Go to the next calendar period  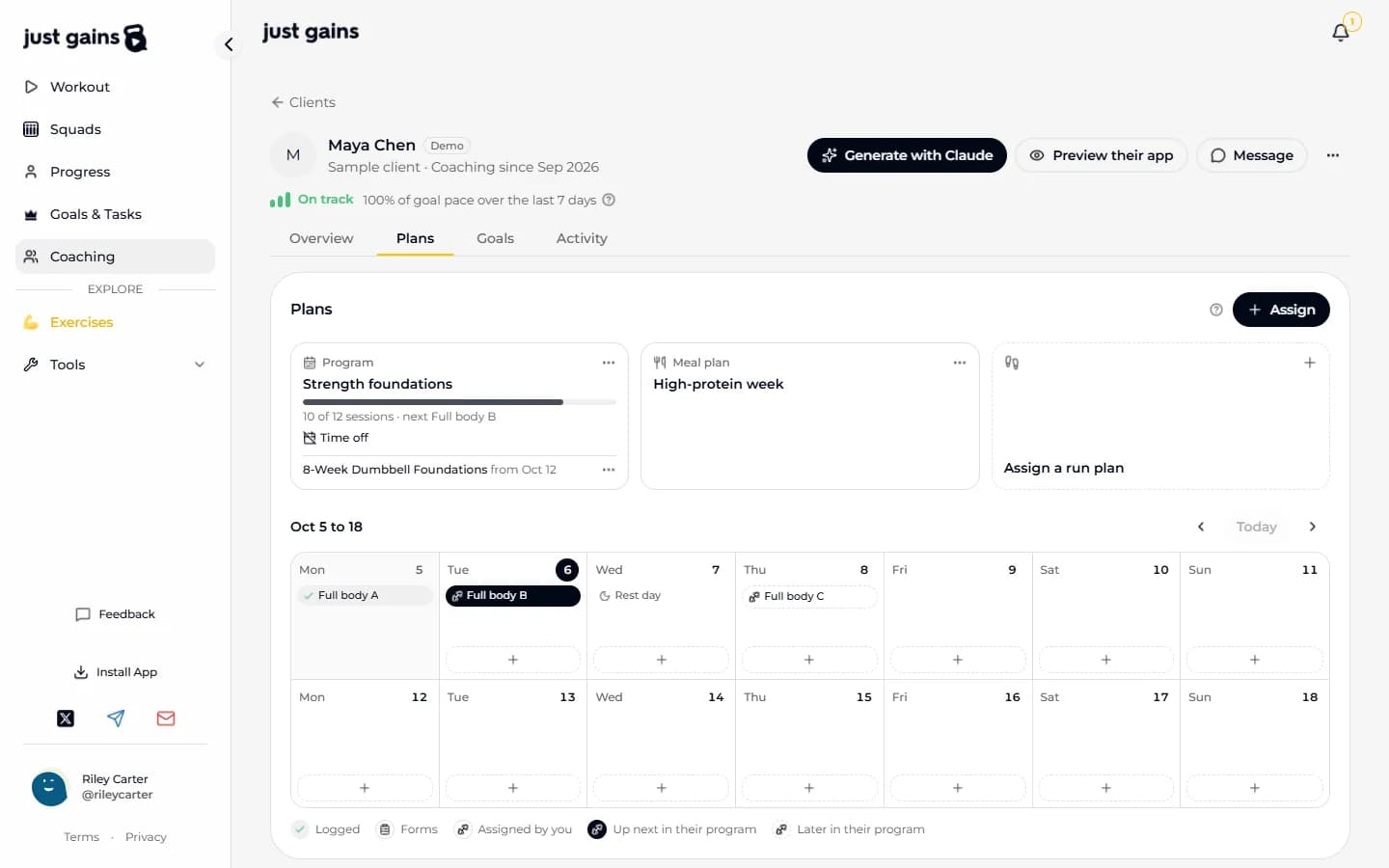tap(1313, 527)
